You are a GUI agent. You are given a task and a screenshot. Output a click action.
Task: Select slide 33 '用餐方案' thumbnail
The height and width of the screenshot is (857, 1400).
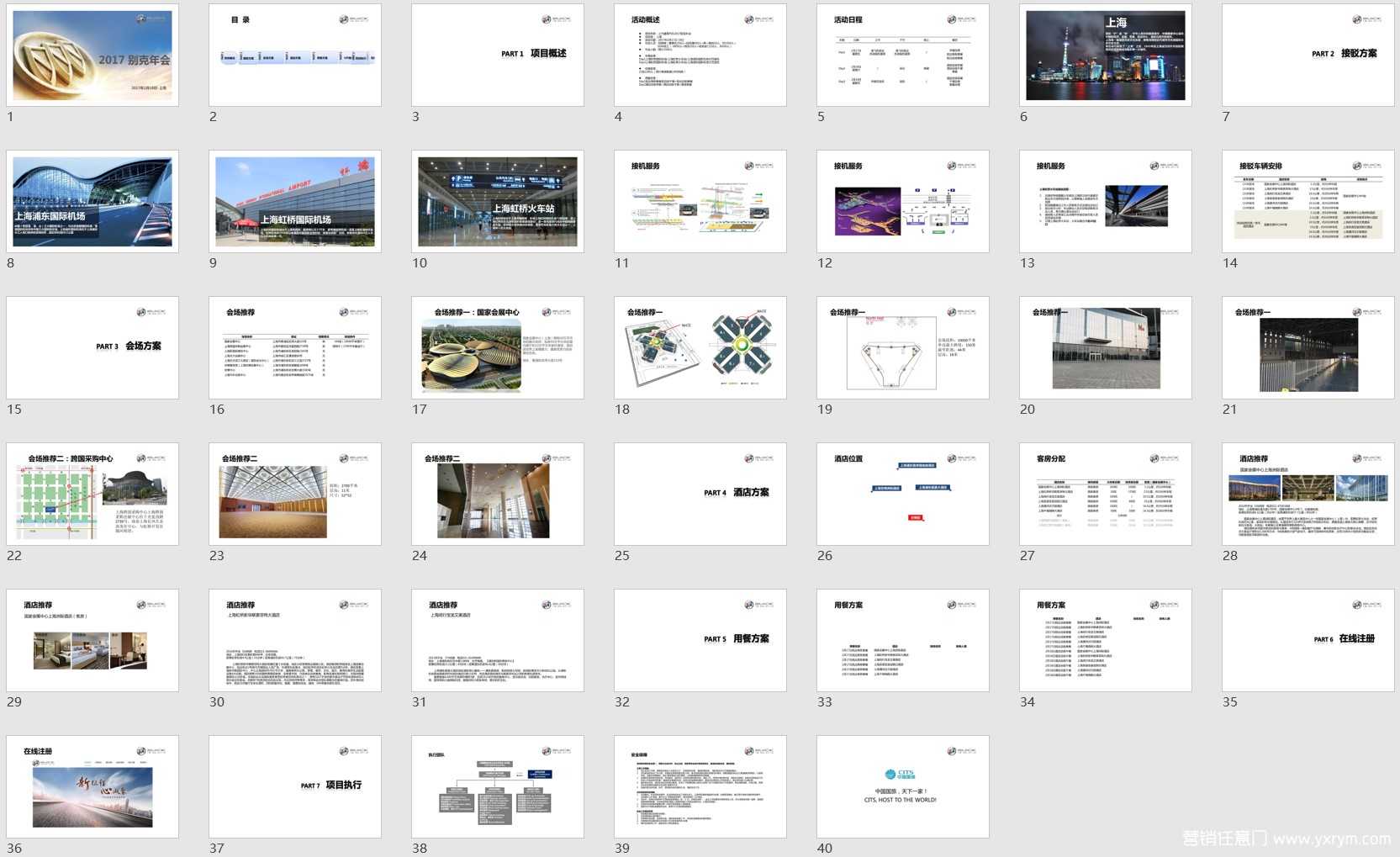pos(903,640)
